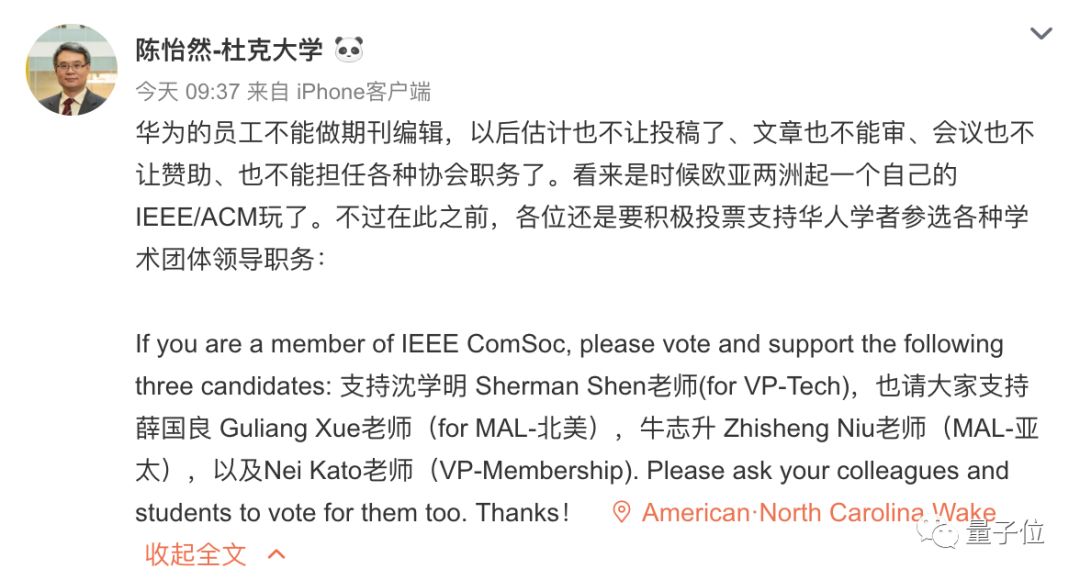Open the American·North Carolina Wake location link

tap(818, 513)
